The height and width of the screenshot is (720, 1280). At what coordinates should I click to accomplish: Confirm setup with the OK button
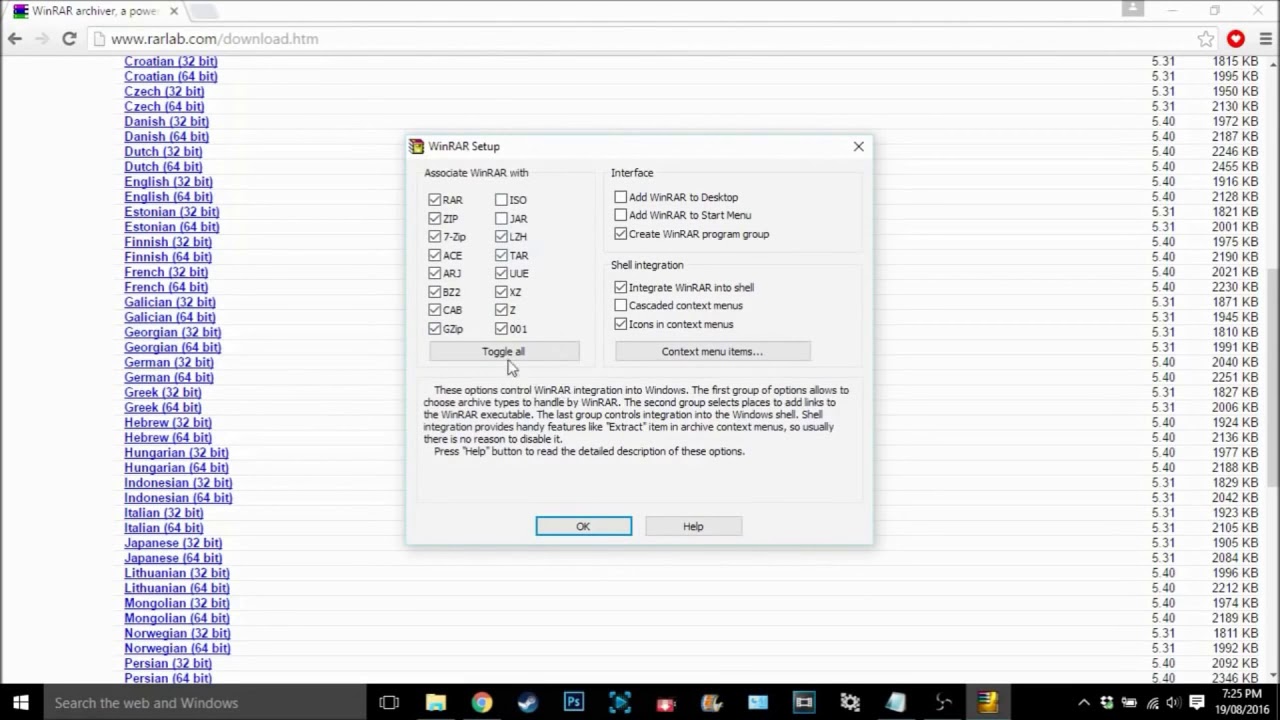click(x=583, y=526)
